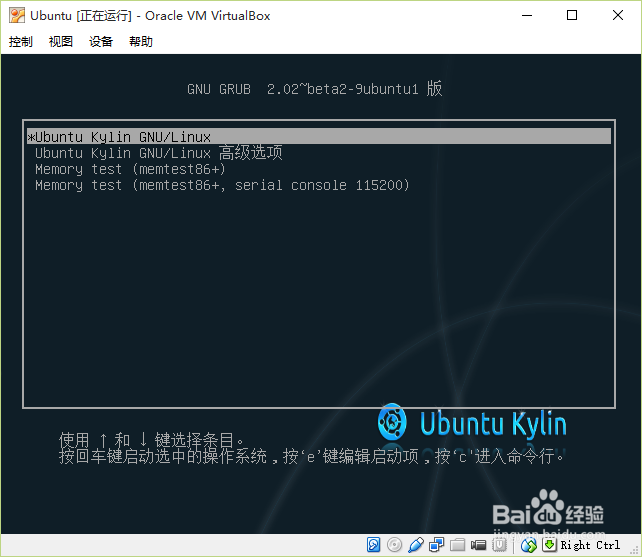Click the CPU virtualization features status icon
Screen dimensions: 642x557
tap(499, 545)
